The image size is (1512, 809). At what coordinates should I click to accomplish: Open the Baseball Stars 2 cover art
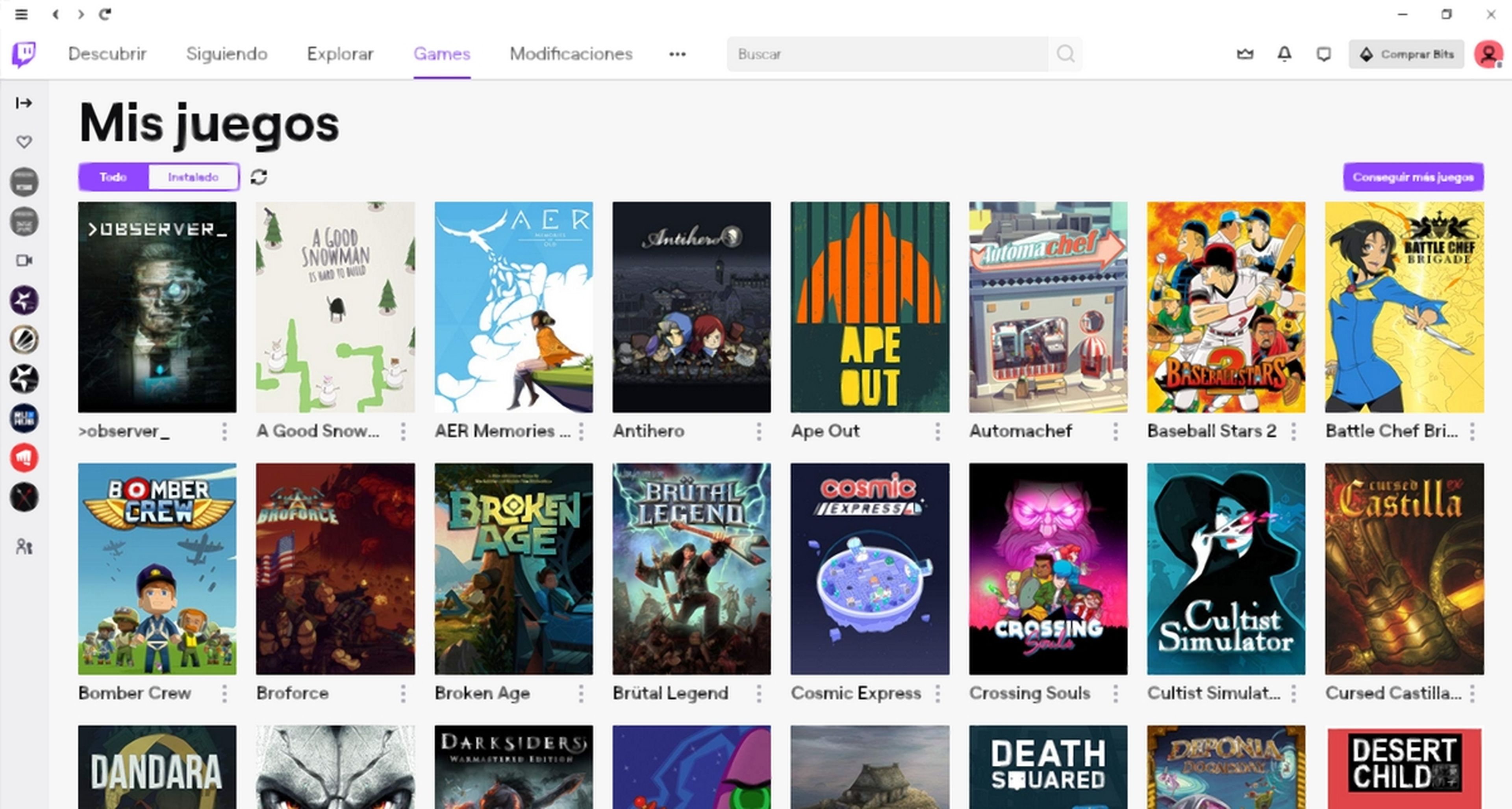(1226, 307)
